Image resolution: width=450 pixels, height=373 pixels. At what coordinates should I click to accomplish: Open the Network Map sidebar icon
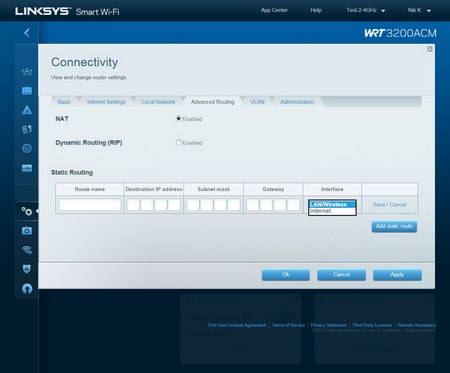pyautogui.click(x=27, y=71)
